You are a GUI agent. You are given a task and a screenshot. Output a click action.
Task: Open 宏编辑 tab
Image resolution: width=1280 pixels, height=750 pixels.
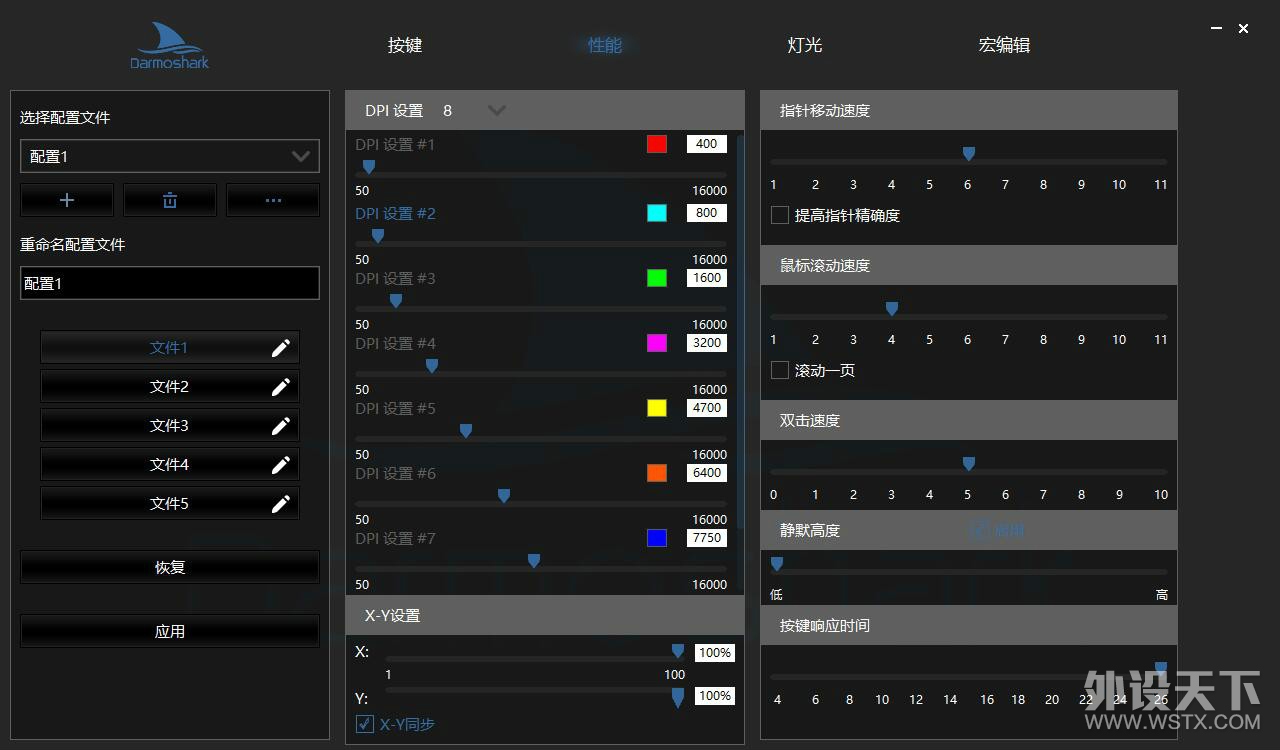pyautogui.click(x=1004, y=45)
